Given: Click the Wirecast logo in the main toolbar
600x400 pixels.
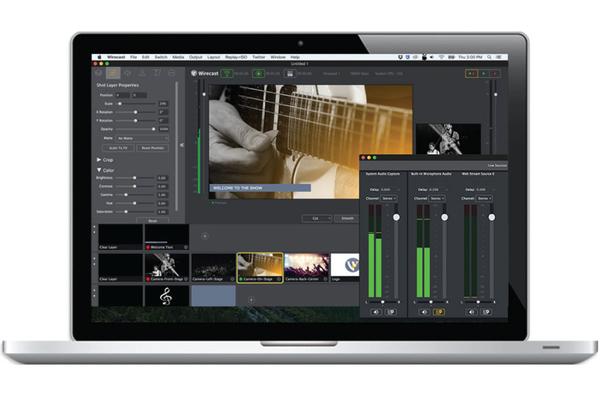Looking at the screenshot, I should (205, 73).
